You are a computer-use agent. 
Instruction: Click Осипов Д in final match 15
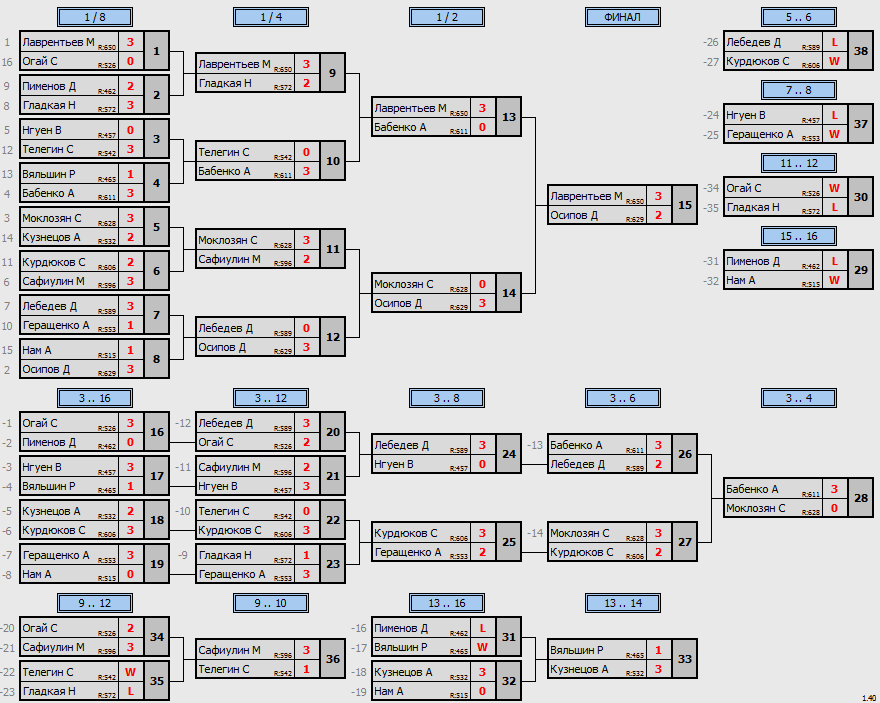point(574,215)
